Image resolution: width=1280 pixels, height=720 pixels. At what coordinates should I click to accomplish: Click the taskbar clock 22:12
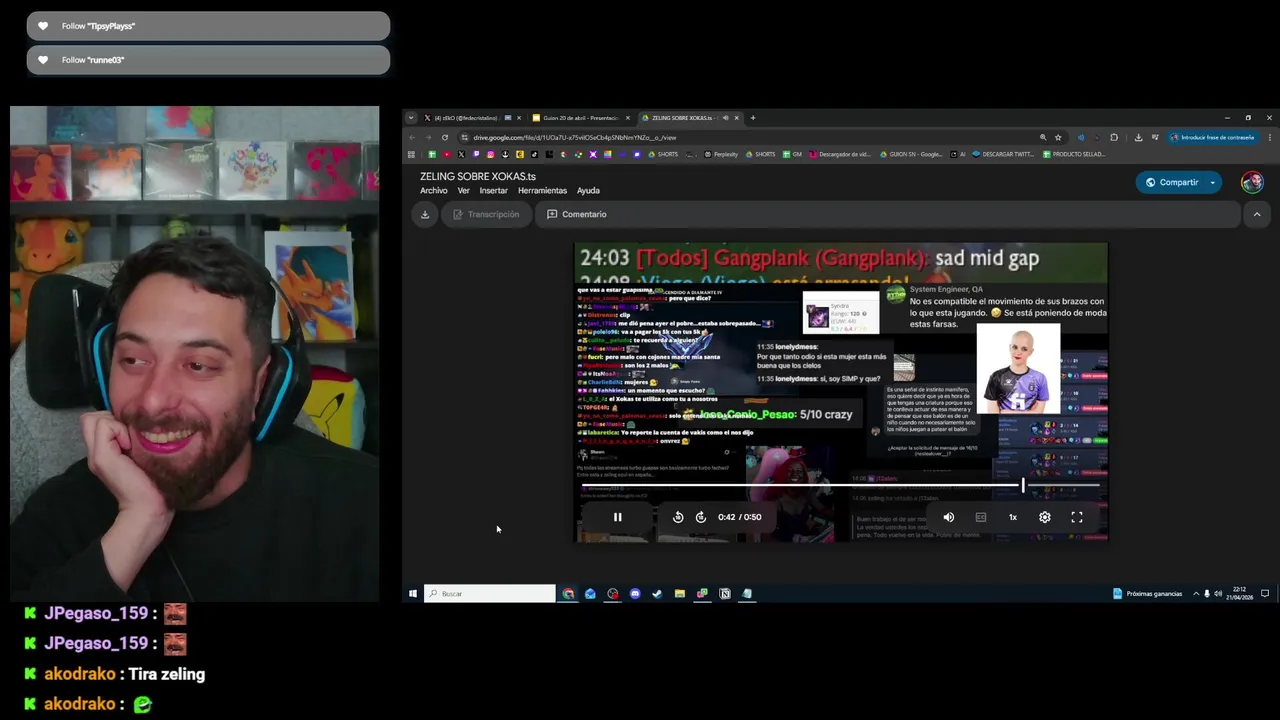(1241, 594)
